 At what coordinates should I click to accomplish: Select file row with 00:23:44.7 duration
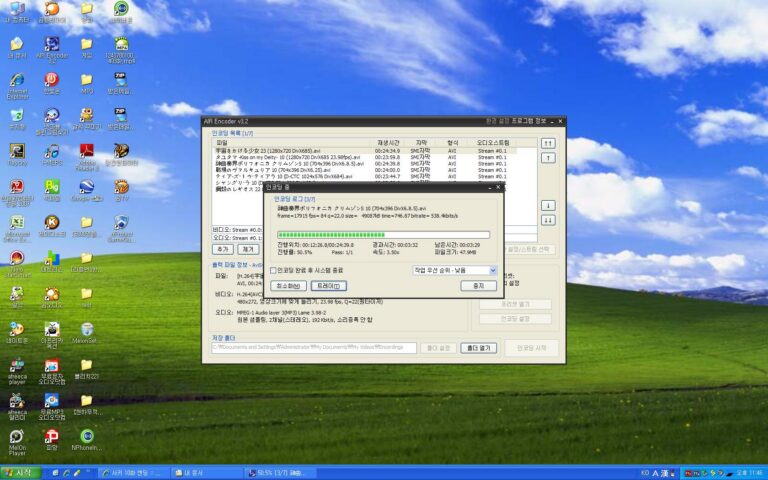(x=364, y=176)
